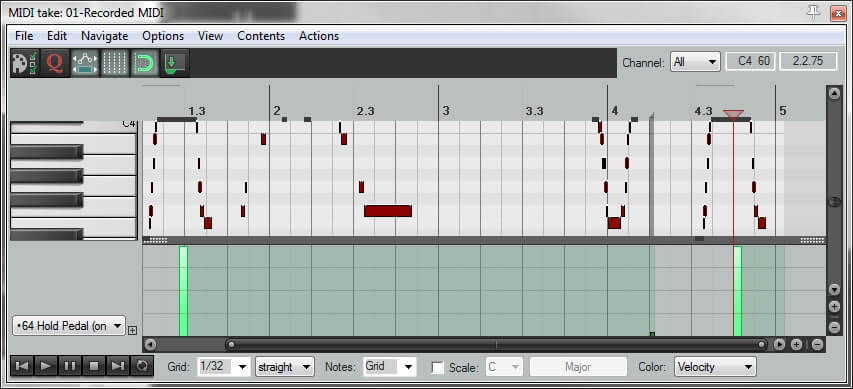Viewport: 853px width, 389px height.
Task: Click horizontal scrollbar right arrow
Action: (780, 344)
